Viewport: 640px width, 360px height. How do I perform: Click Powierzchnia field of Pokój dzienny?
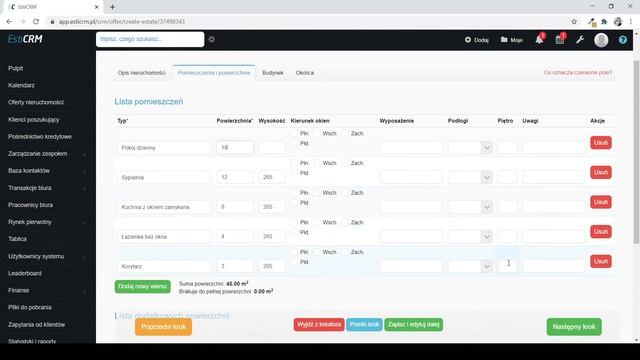click(x=235, y=147)
